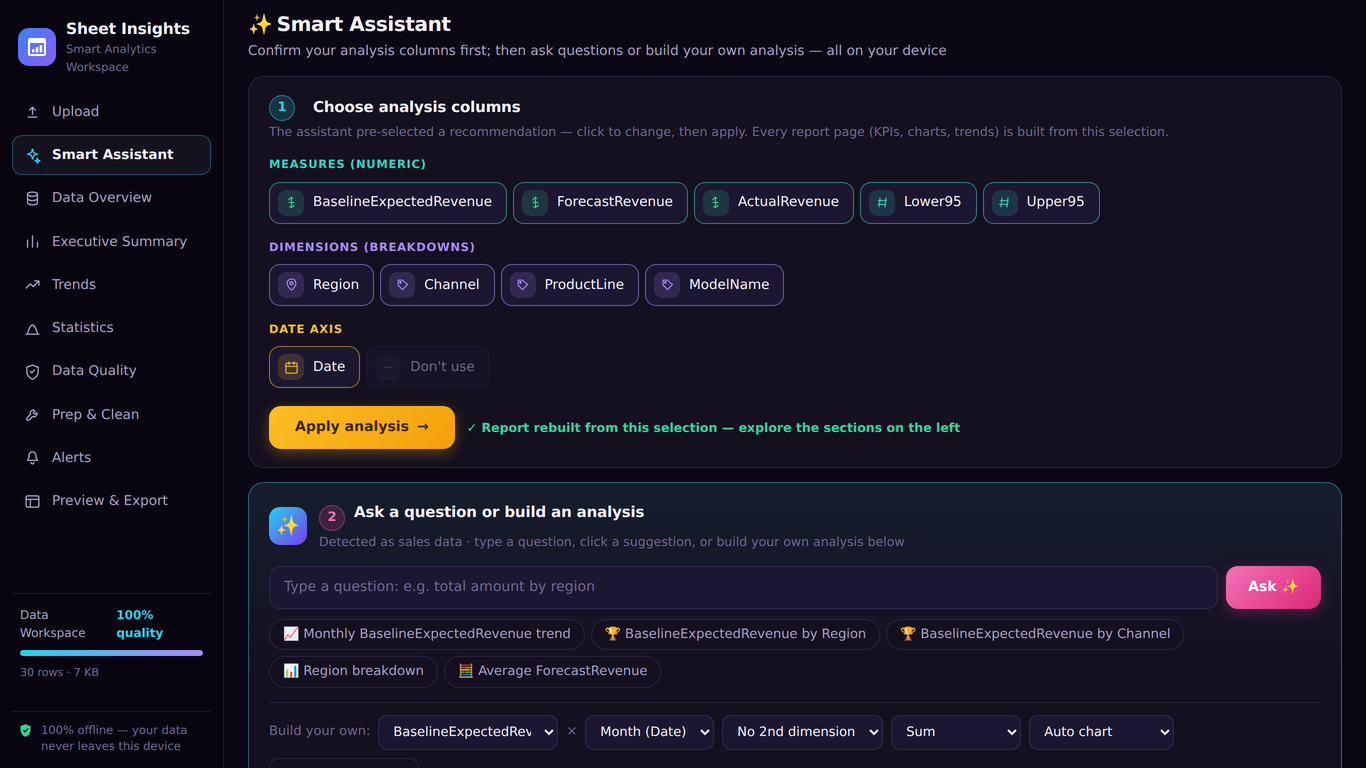Click the 30 rows · 7 KB text
The height and width of the screenshot is (768, 1366).
pyautogui.click(x=59, y=672)
